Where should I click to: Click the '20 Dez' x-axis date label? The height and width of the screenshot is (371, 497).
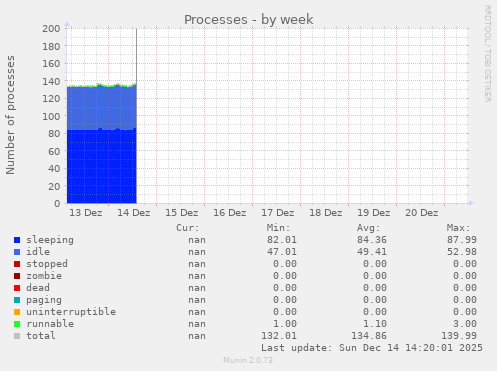click(x=422, y=213)
